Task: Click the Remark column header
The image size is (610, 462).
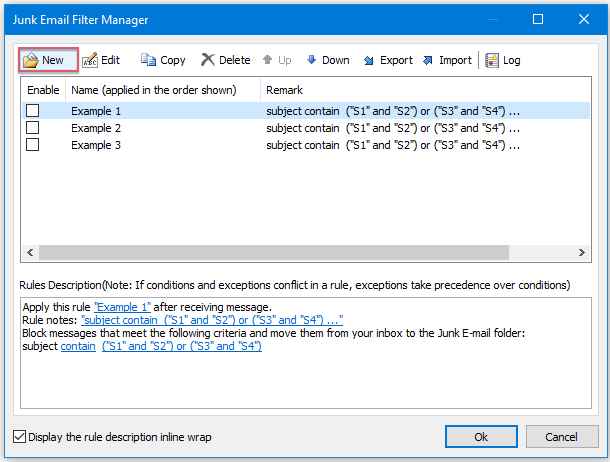Action: click(x=425, y=90)
